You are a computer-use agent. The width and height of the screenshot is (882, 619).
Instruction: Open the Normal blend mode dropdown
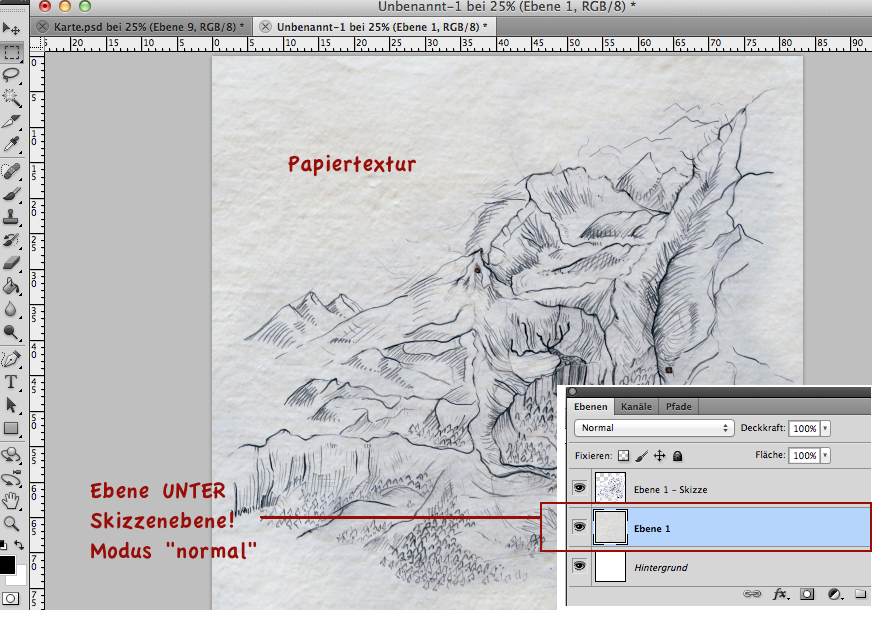pyautogui.click(x=655, y=428)
